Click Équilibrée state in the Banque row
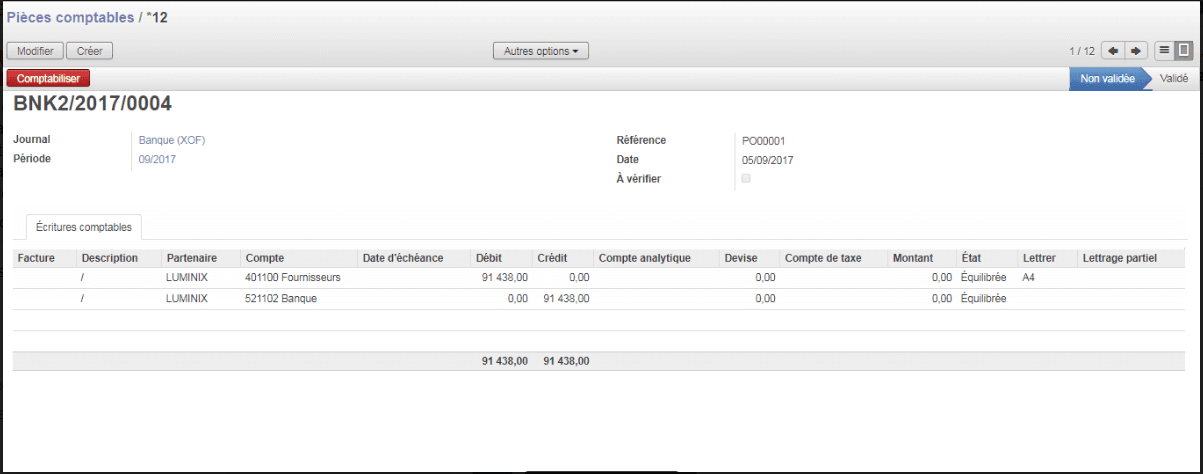The height and width of the screenshot is (474, 1203). [x=985, y=298]
